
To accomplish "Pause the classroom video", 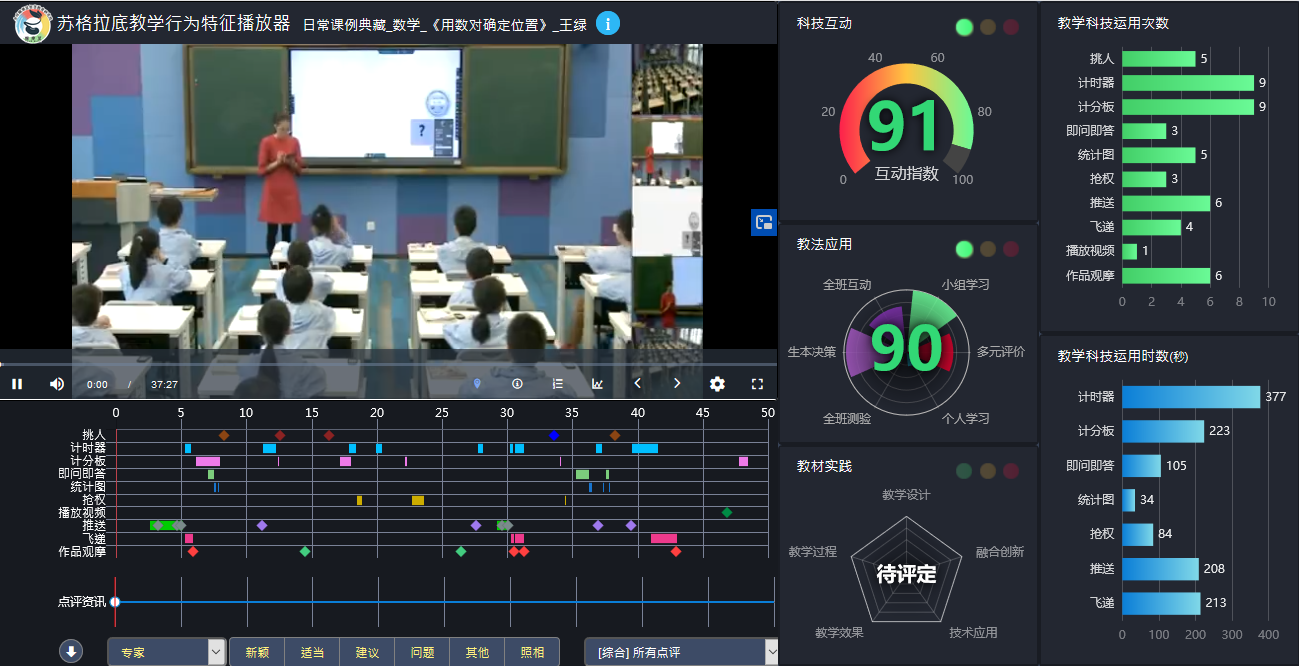I will 17,384.
